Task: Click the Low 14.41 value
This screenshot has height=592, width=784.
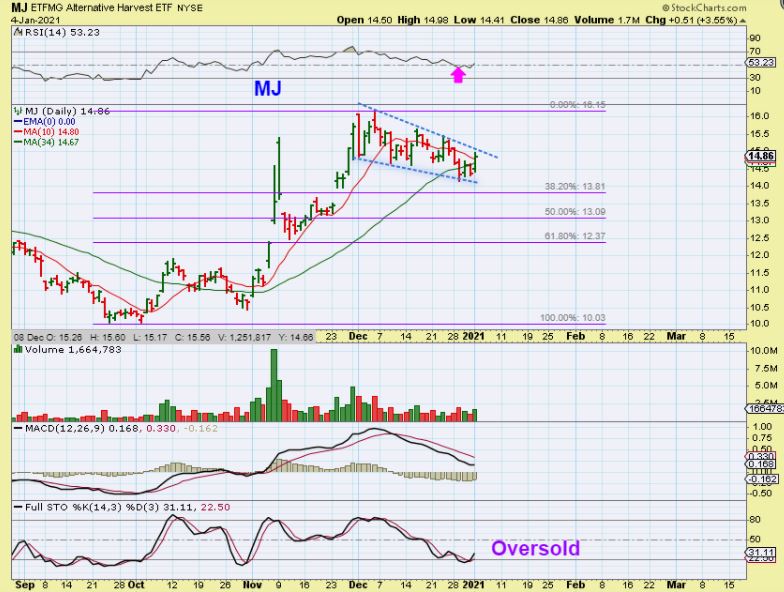Action: pos(480,20)
